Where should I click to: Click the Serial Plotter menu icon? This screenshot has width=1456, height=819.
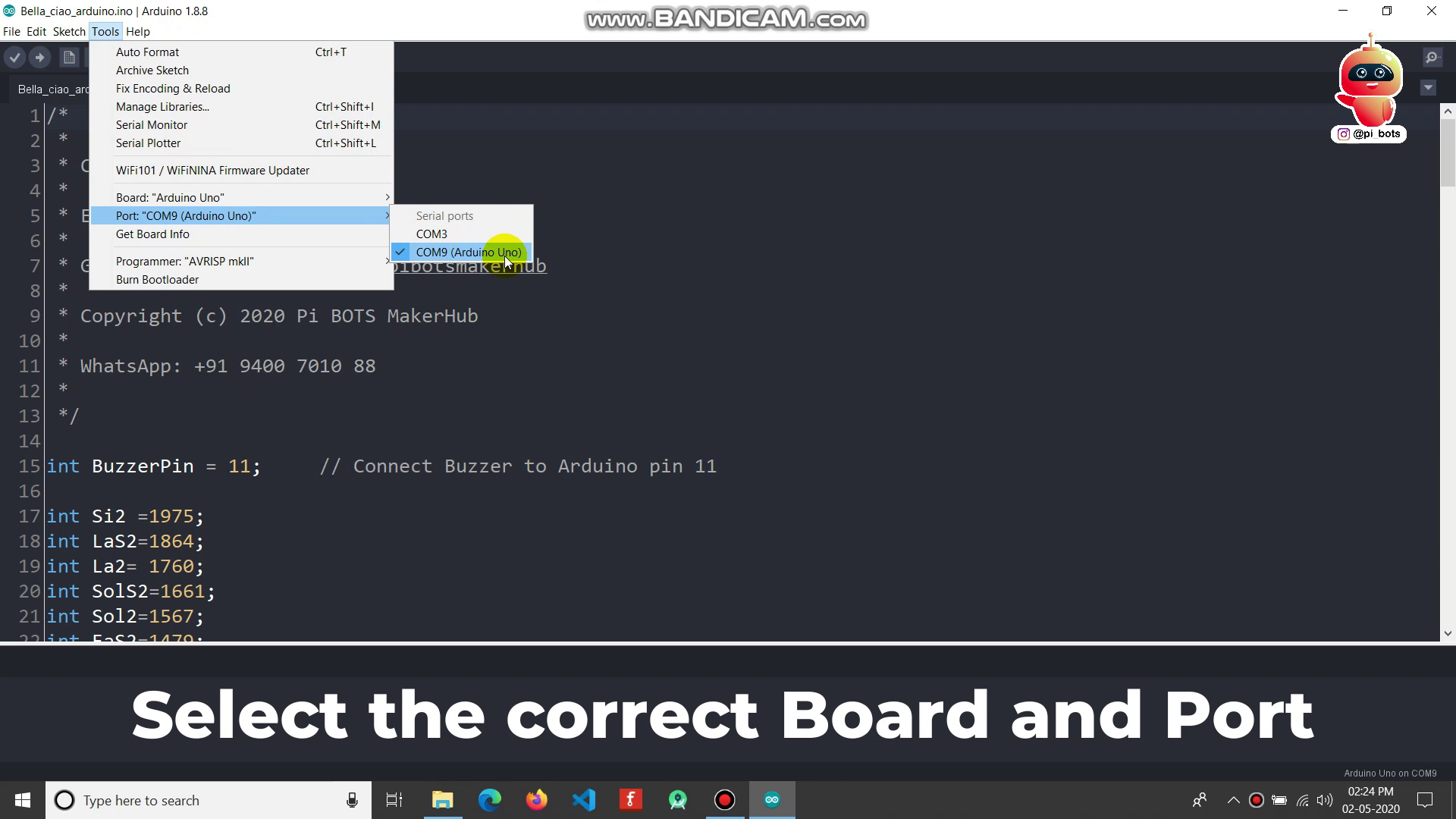point(148,142)
